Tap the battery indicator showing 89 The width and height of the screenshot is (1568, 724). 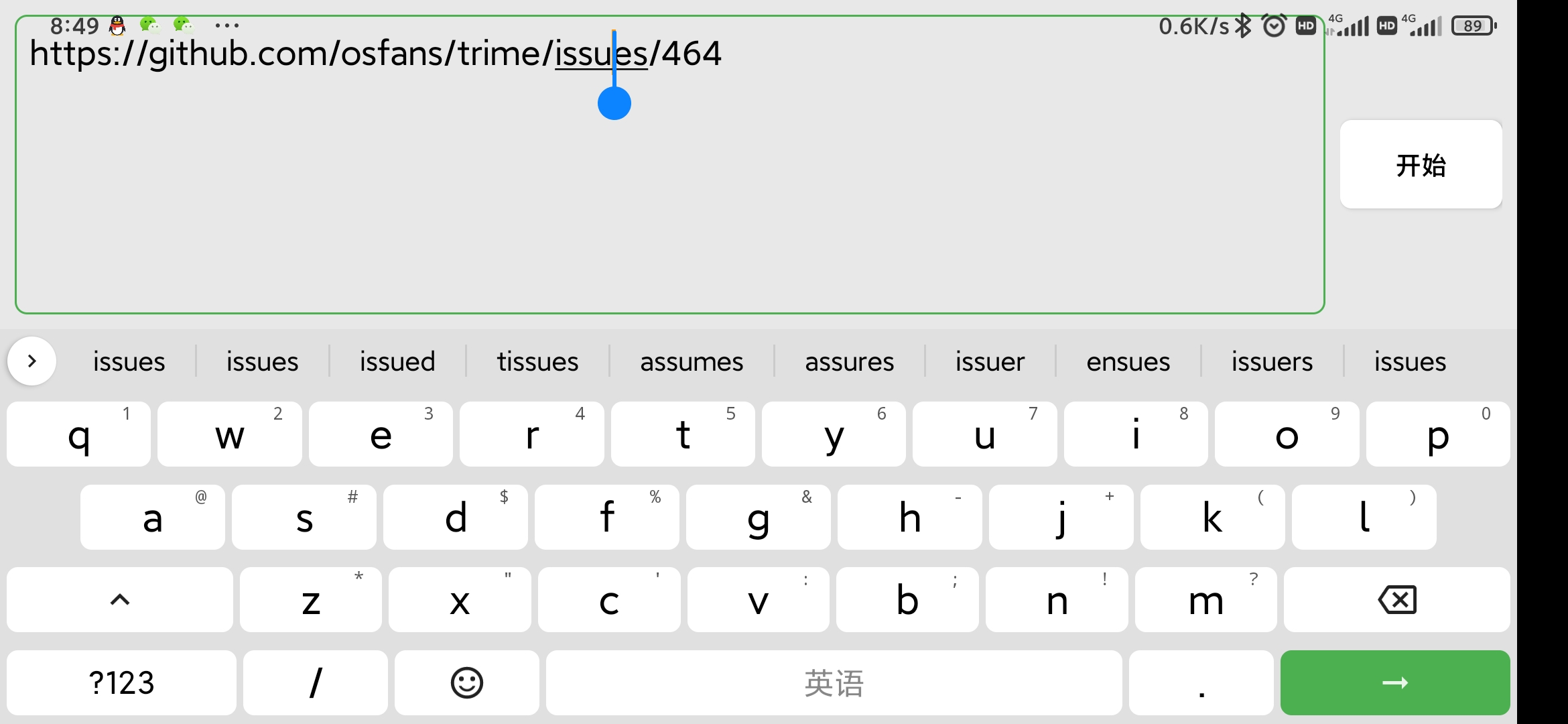1473,25
